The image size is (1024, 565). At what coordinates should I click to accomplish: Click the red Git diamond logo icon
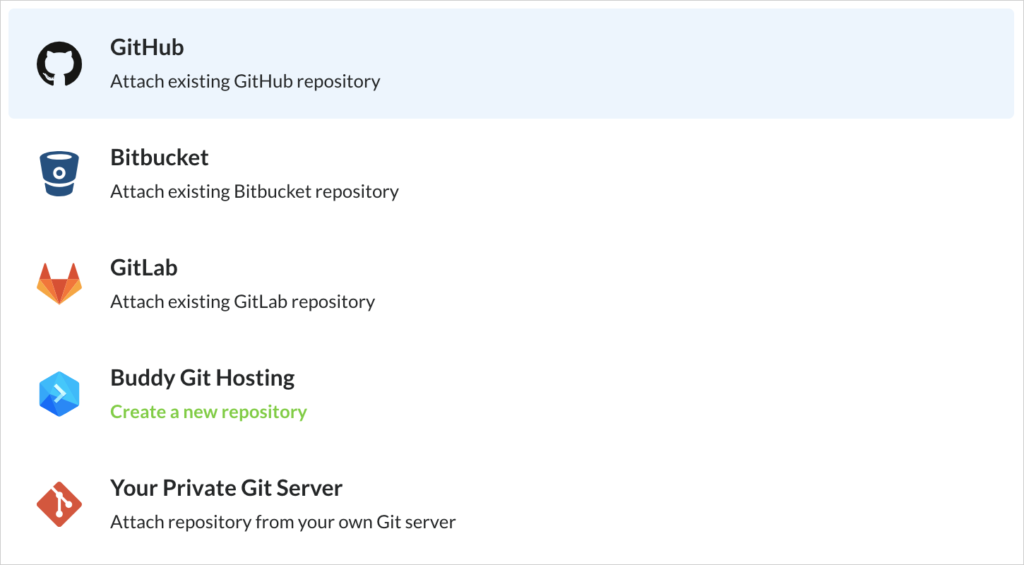(59, 504)
